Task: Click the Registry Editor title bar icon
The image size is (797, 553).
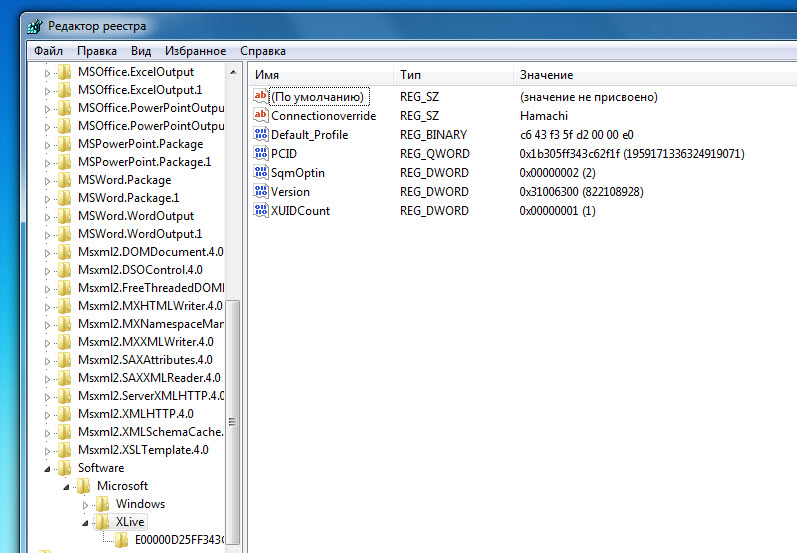Action: [35, 26]
